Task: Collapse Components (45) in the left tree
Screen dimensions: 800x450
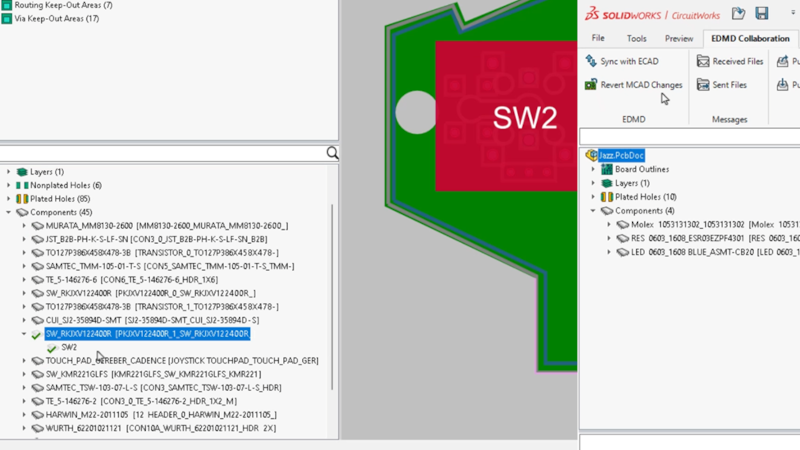Action: (8, 212)
